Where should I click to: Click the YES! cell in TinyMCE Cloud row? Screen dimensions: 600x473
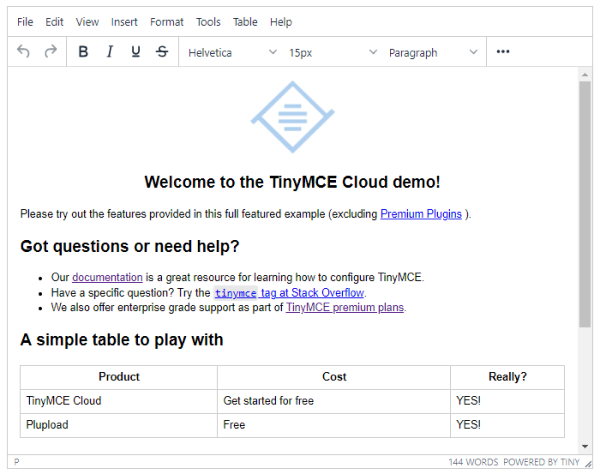(x=507, y=401)
